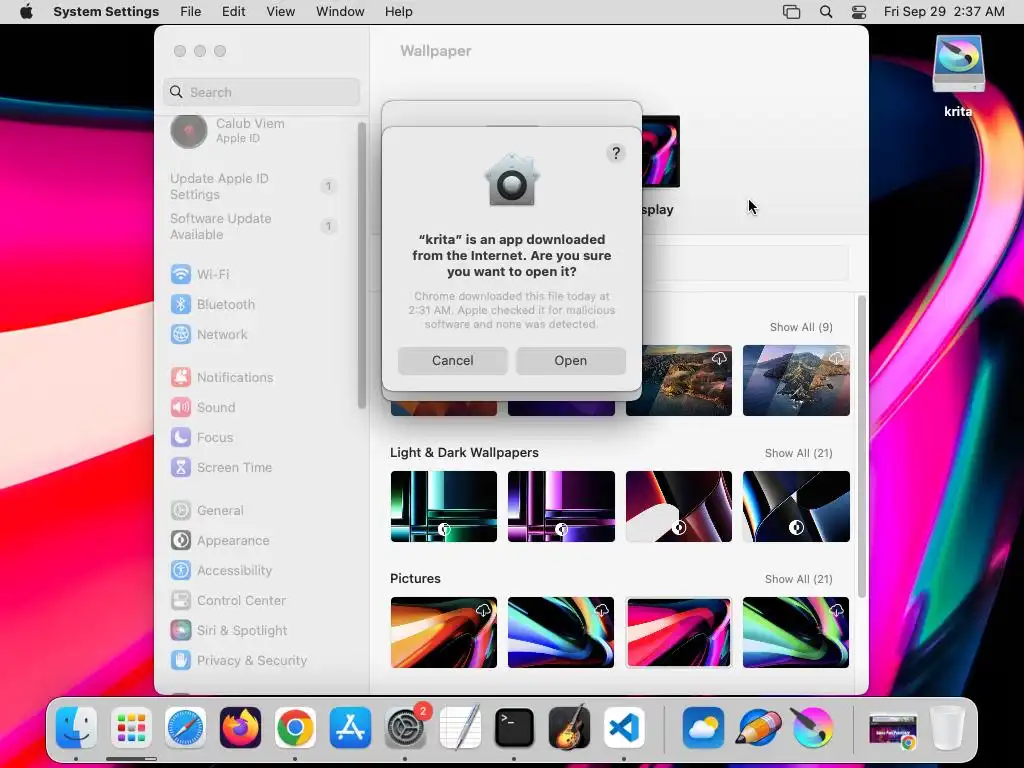Open Trash from the Dock
This screenshot has height=768, width=1024.
pyautogui.click(x=948, y=727)
